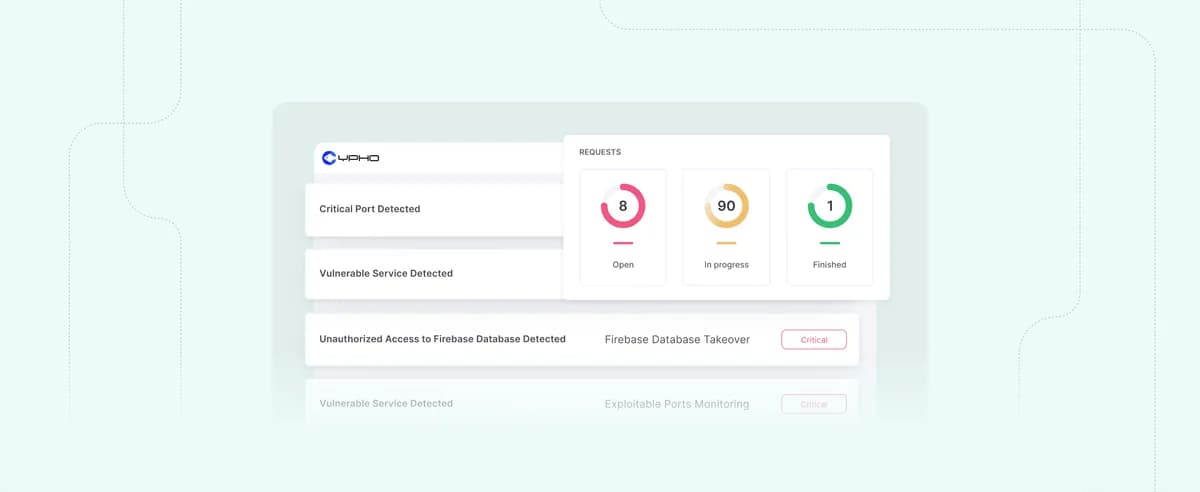Select the green bar under the Finished donut
The image size is (1200, 492).
coord(829,243)
